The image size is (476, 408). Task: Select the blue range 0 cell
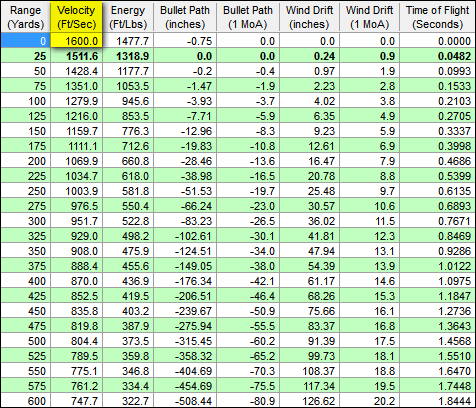26,41
